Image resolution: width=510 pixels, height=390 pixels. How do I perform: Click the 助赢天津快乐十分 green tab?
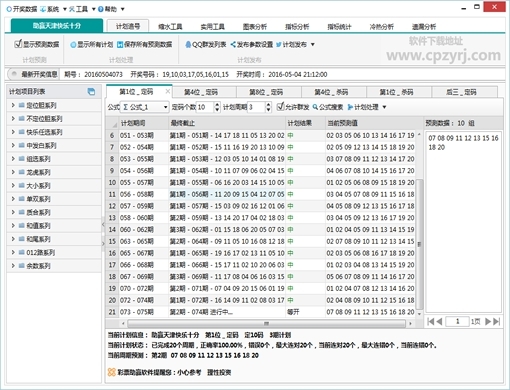point(57,26)
